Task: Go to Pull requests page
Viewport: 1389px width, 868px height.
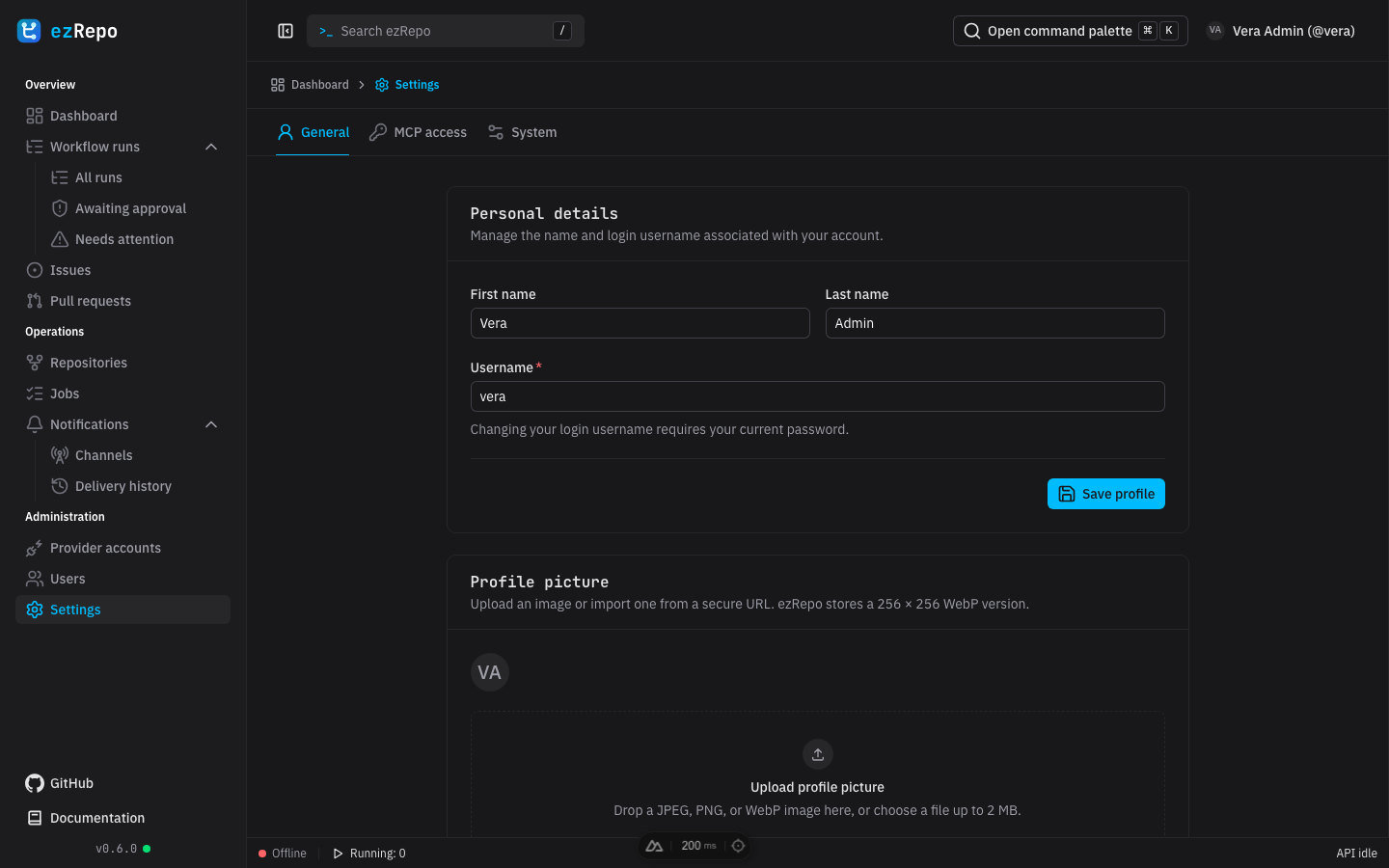Action: pyautogui.click(x=123, y=301)
